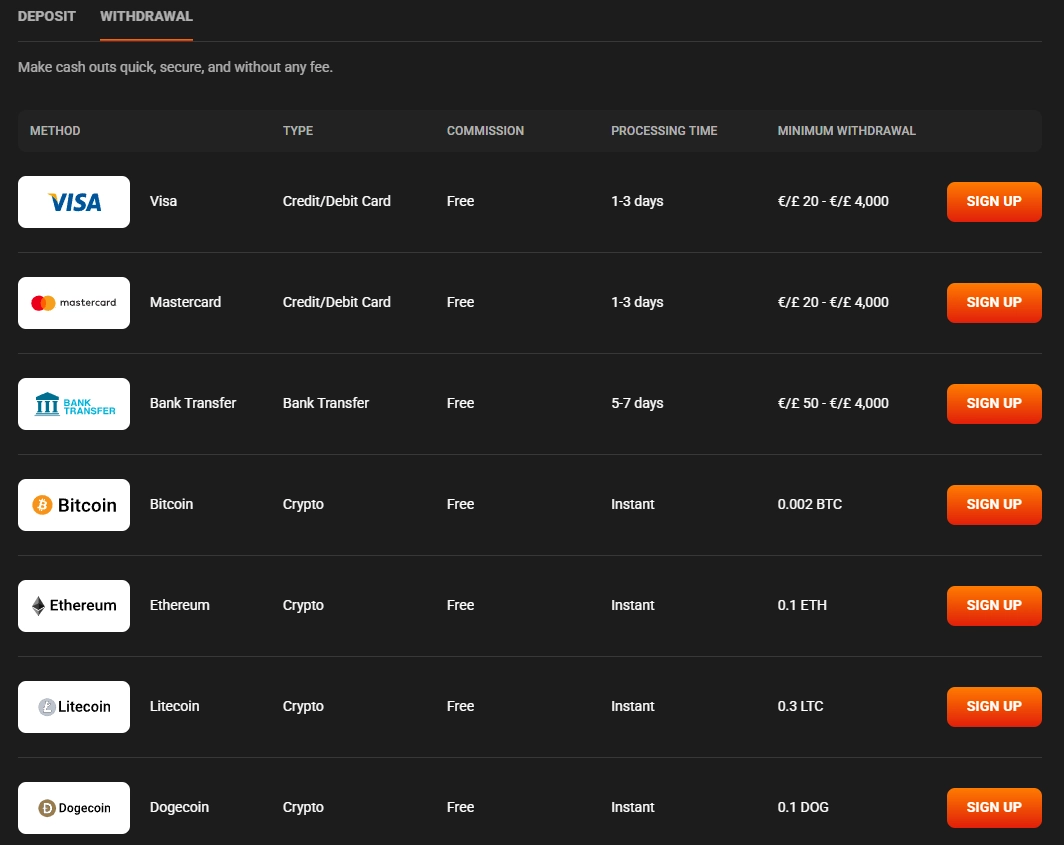The height and width of the screenshot is (845, 1064).
Task: Click 1-3 days in Mastercard row
Action: [637, 303]
